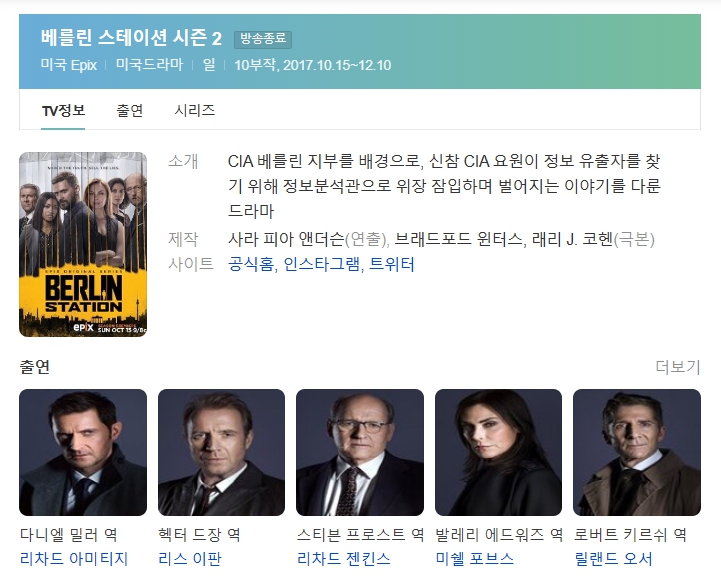The width and height of the screenshot is (721, 580).
Task: Open actor link 리스 이판
Action: (x=190, y=559)
